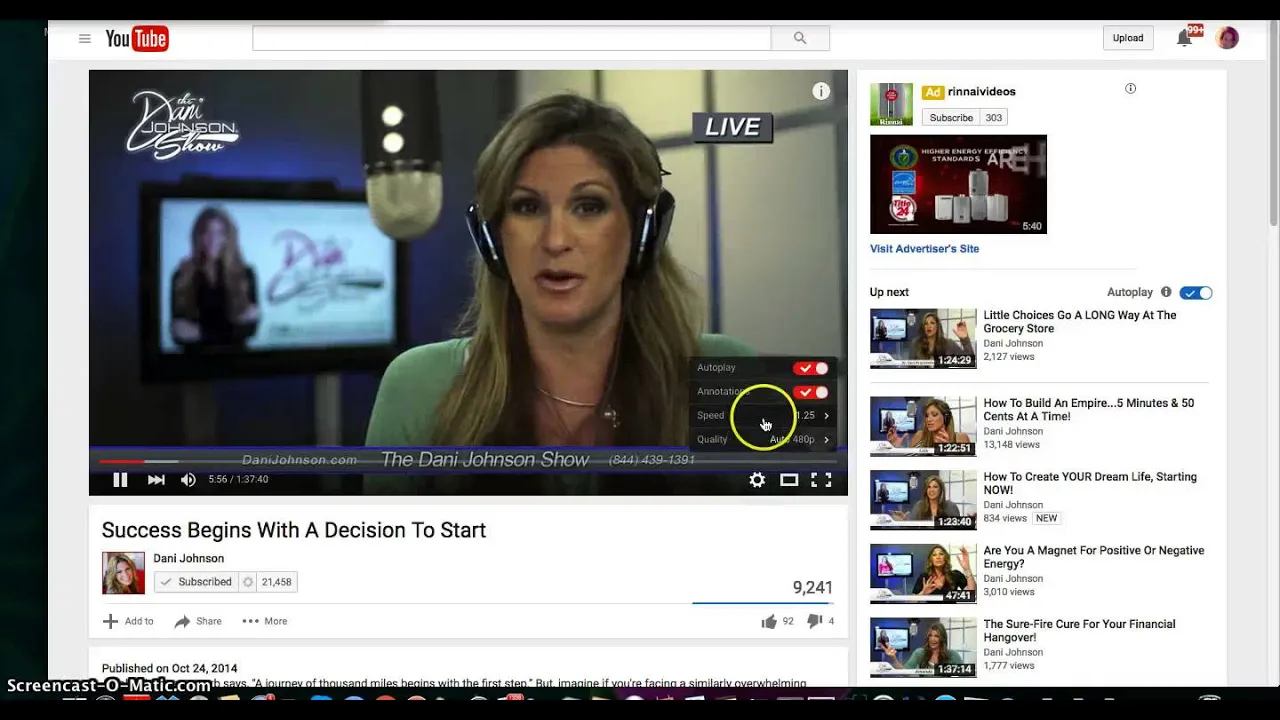Click the subscription settings gear

tap(248, 582)
